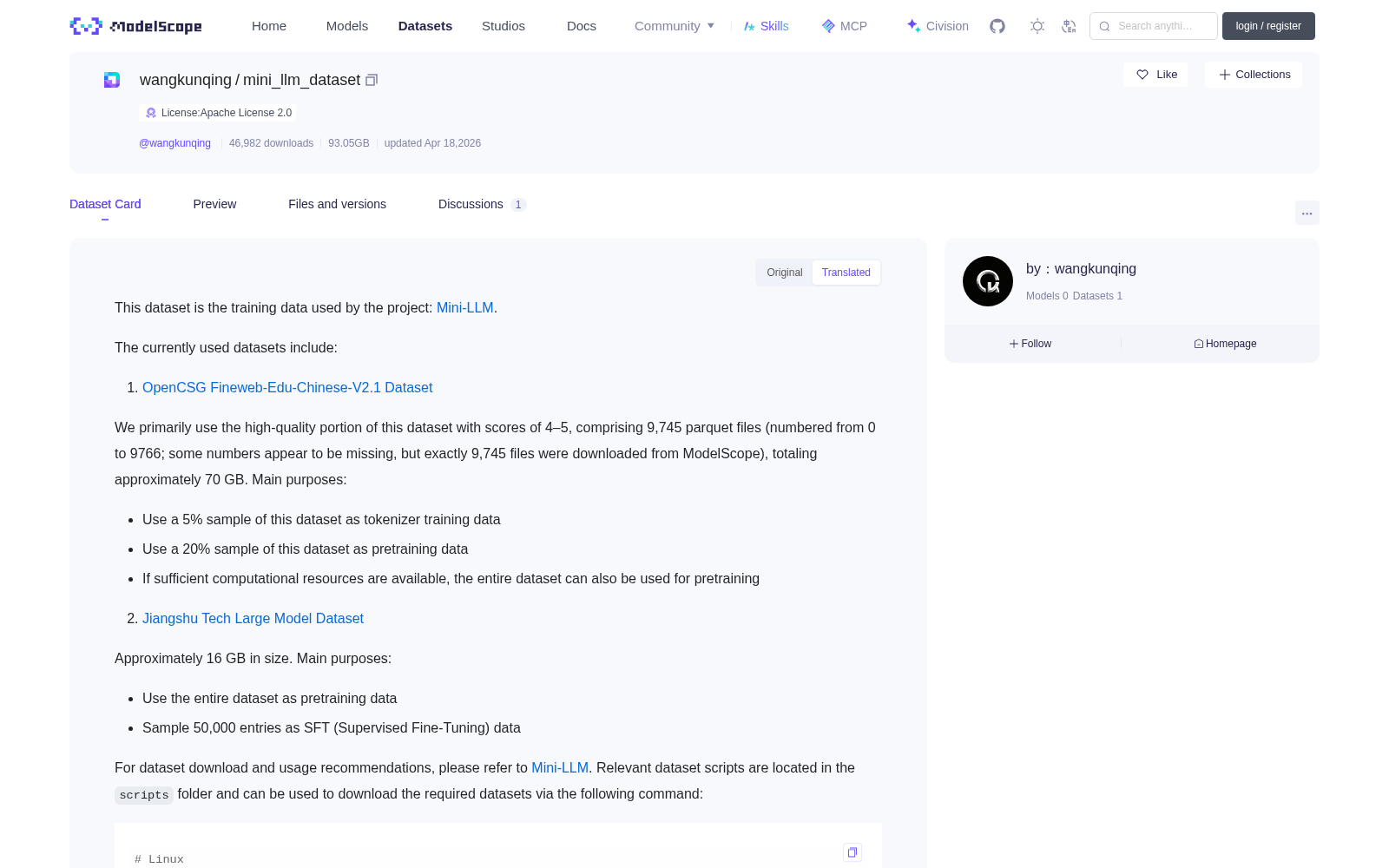Open the three-dot more options menu
The height and width of the screenshot is (868, 1389).
[x=1307, y=213]
